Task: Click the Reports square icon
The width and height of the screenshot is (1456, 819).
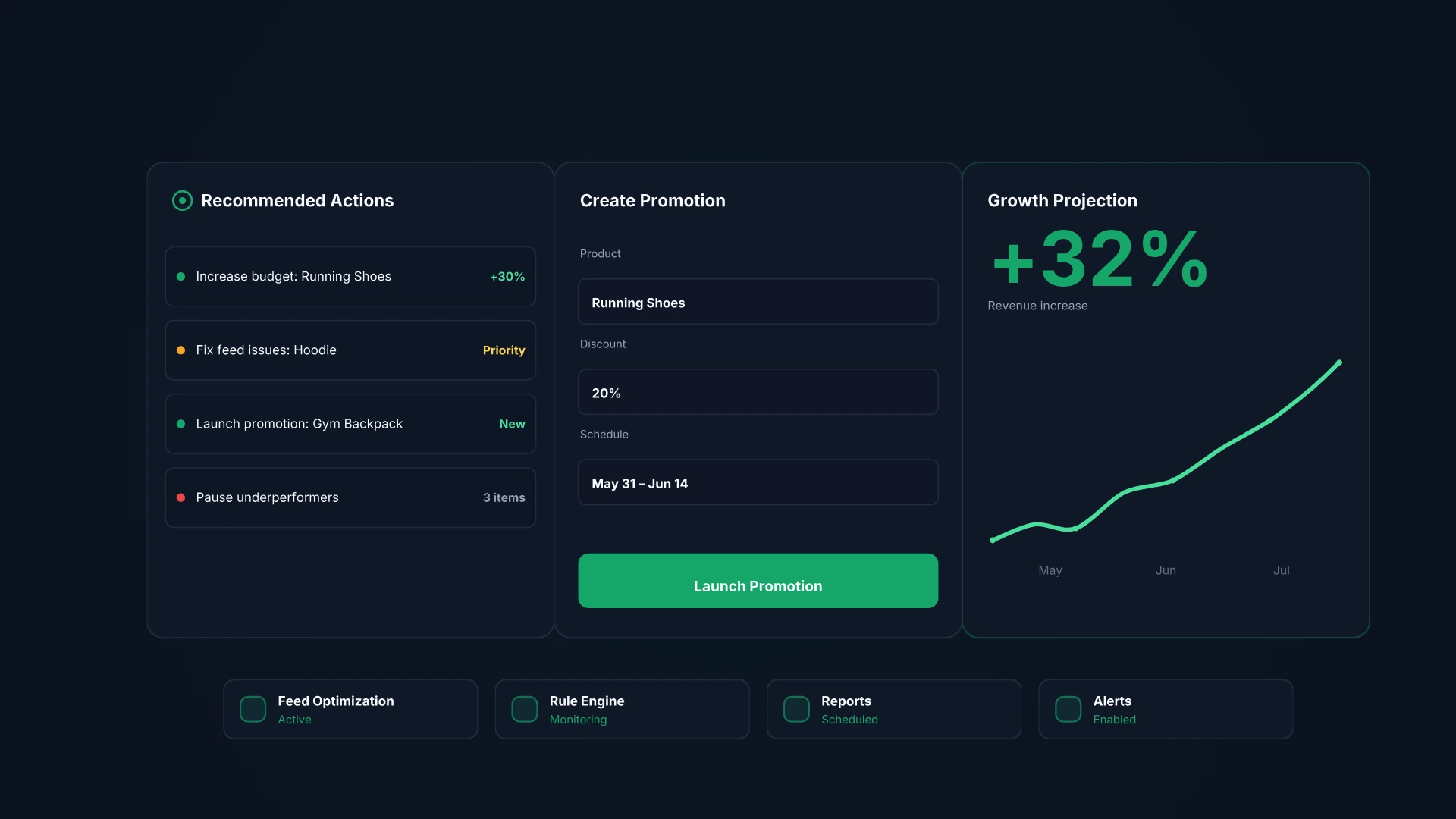Action: click(x=796, y=709)
